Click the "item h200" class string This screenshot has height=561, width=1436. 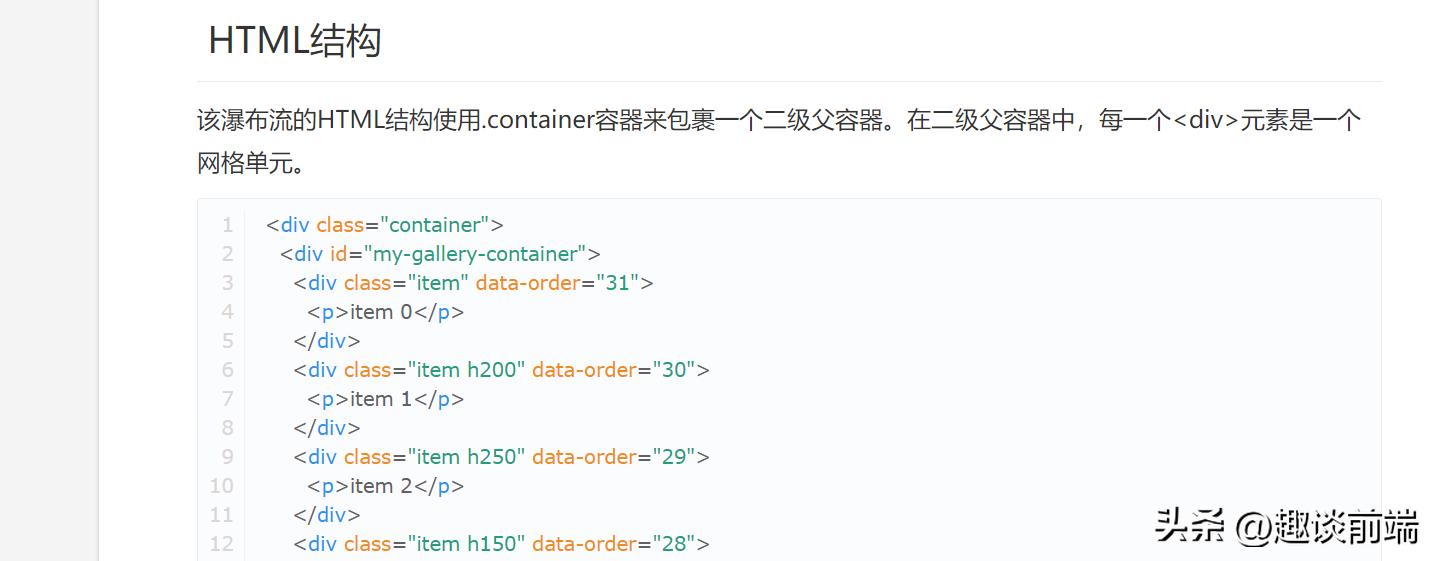pos(466,370)
